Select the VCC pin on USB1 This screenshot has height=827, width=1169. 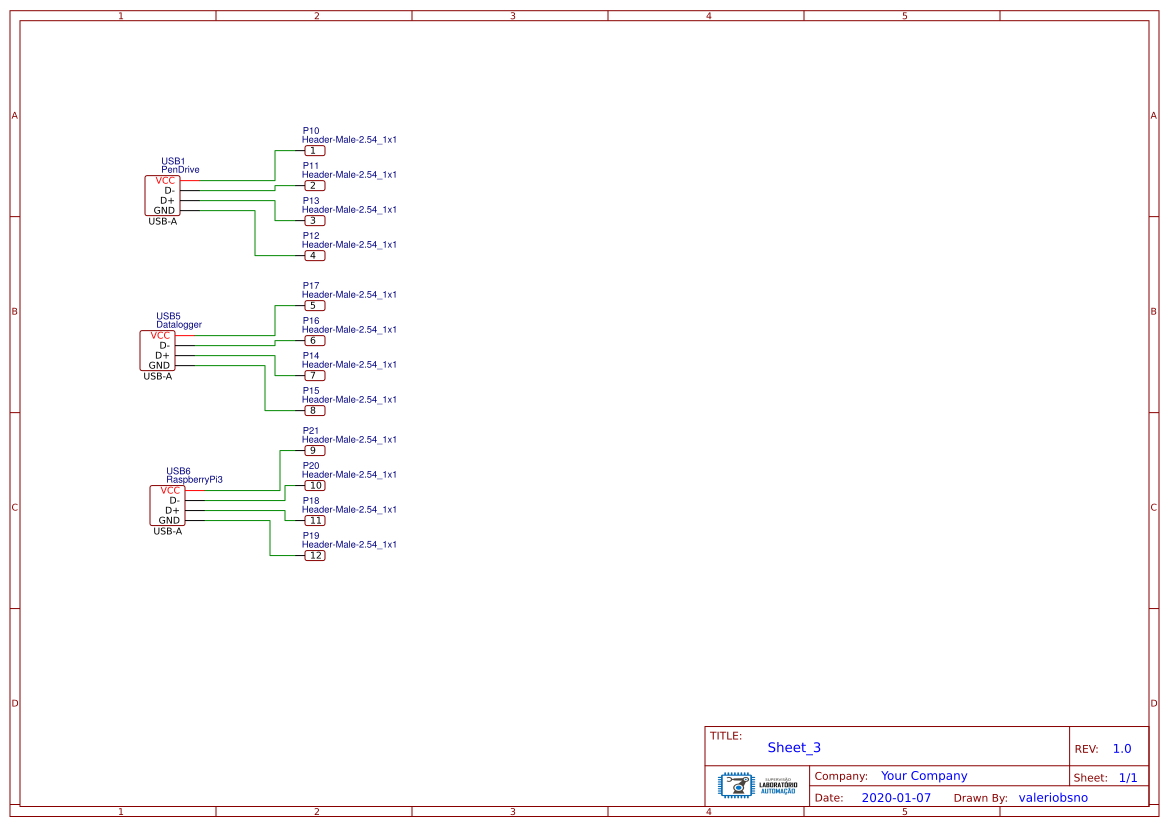click(x=165, y=181)
